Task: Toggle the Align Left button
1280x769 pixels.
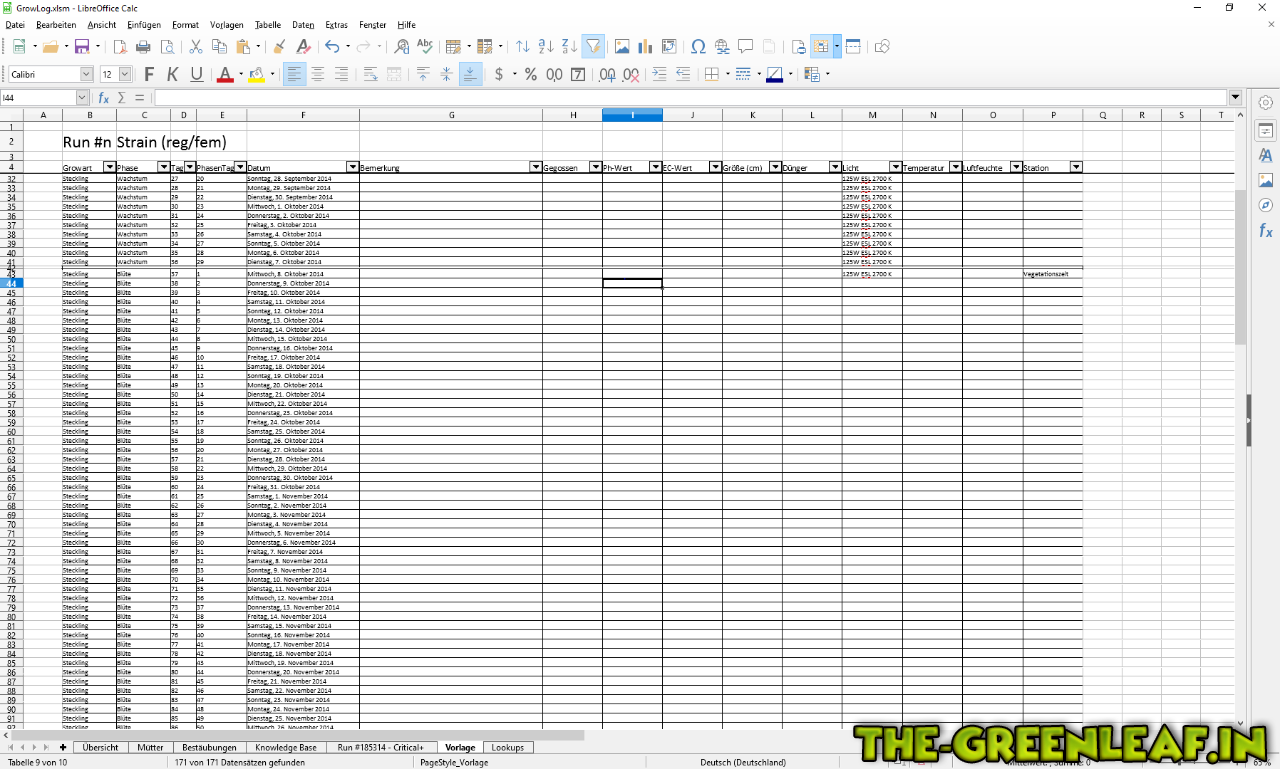Action: pyautogui.click(x=294, y=74)
